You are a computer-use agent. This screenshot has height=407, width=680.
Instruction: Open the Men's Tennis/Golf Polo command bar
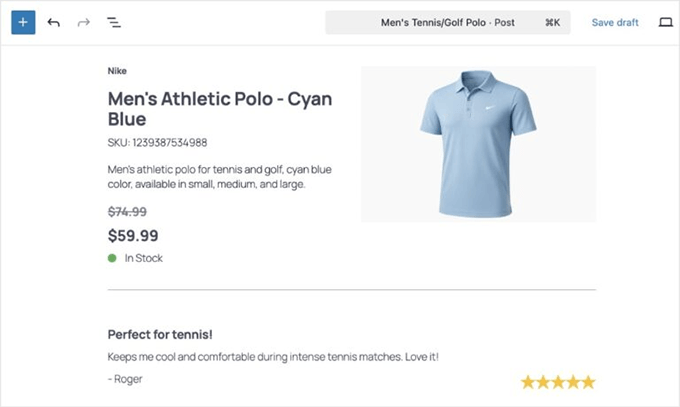tap(447, 22)
